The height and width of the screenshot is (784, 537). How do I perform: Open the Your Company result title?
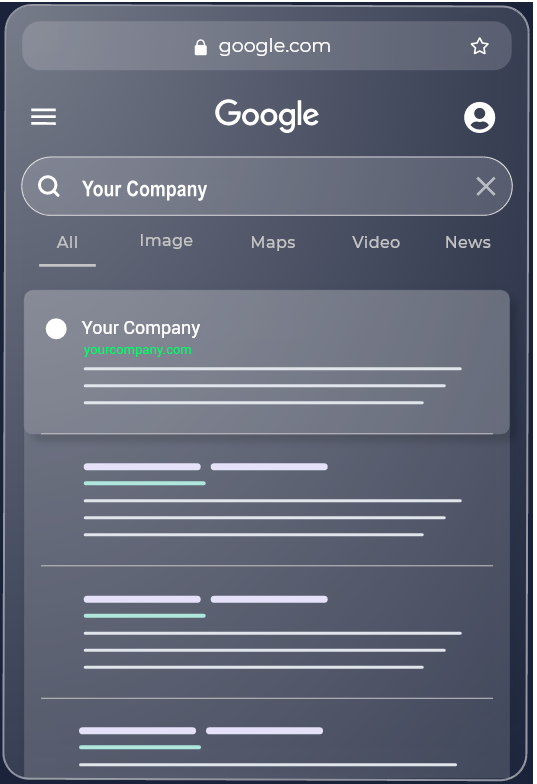140,328
